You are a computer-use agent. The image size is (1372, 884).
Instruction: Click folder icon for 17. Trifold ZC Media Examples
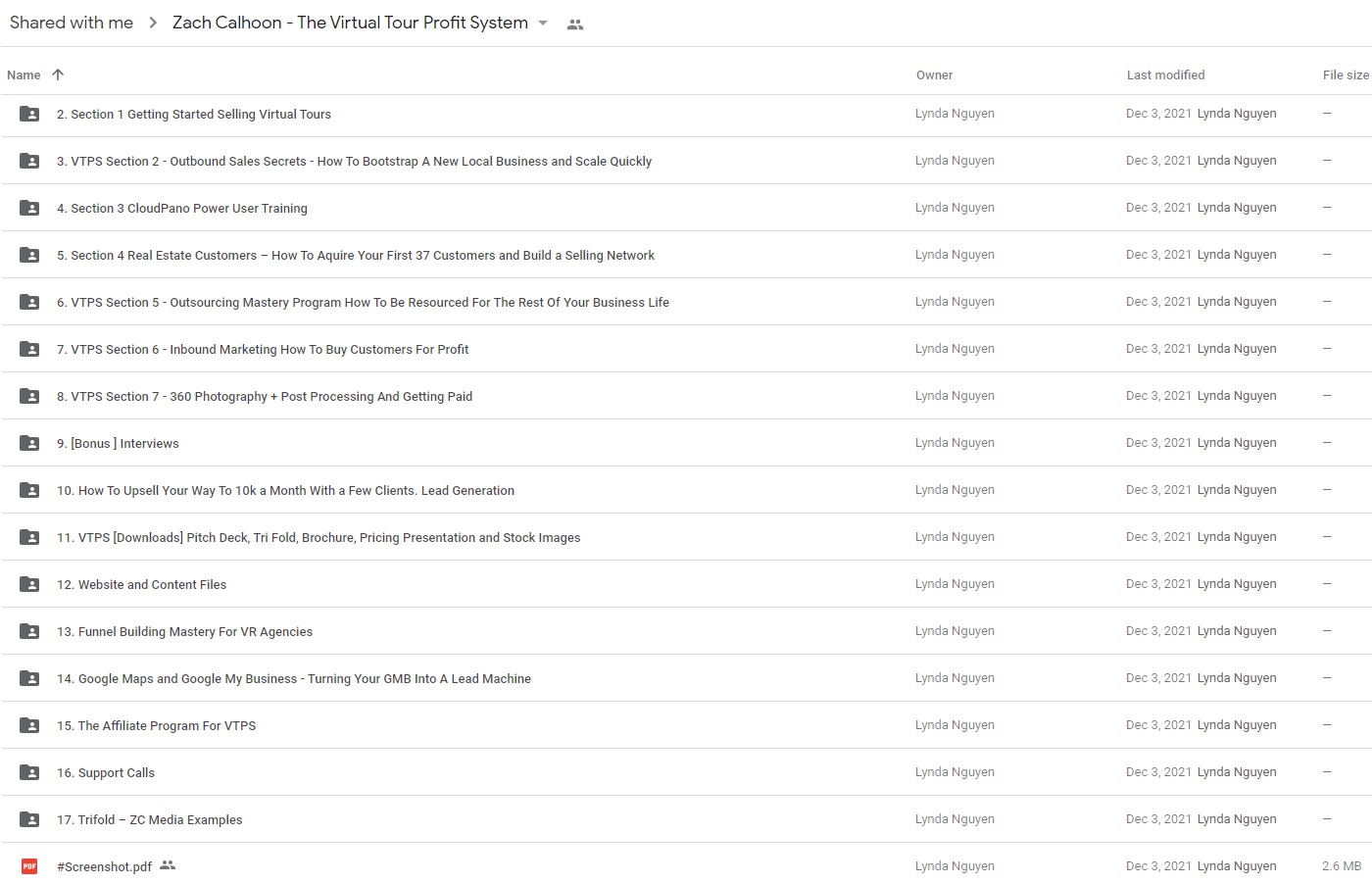click(x=29, y=819)
